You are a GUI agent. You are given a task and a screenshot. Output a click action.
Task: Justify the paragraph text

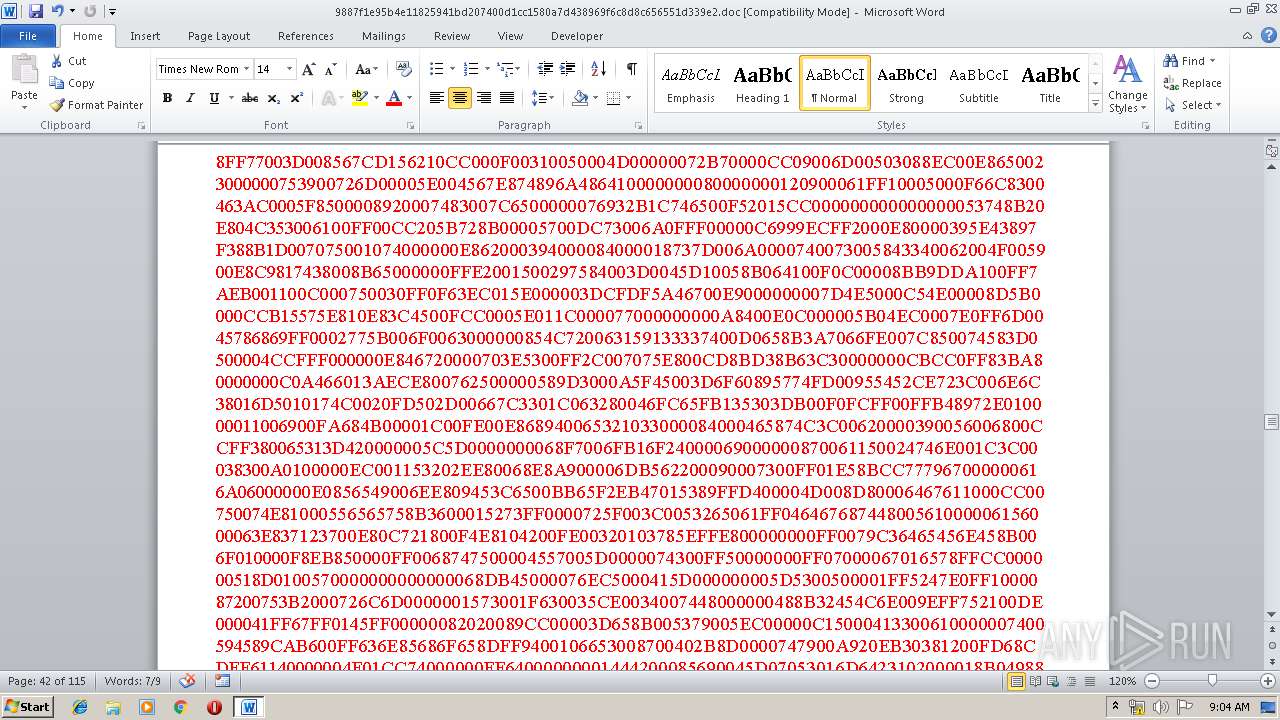click(507, 98)
